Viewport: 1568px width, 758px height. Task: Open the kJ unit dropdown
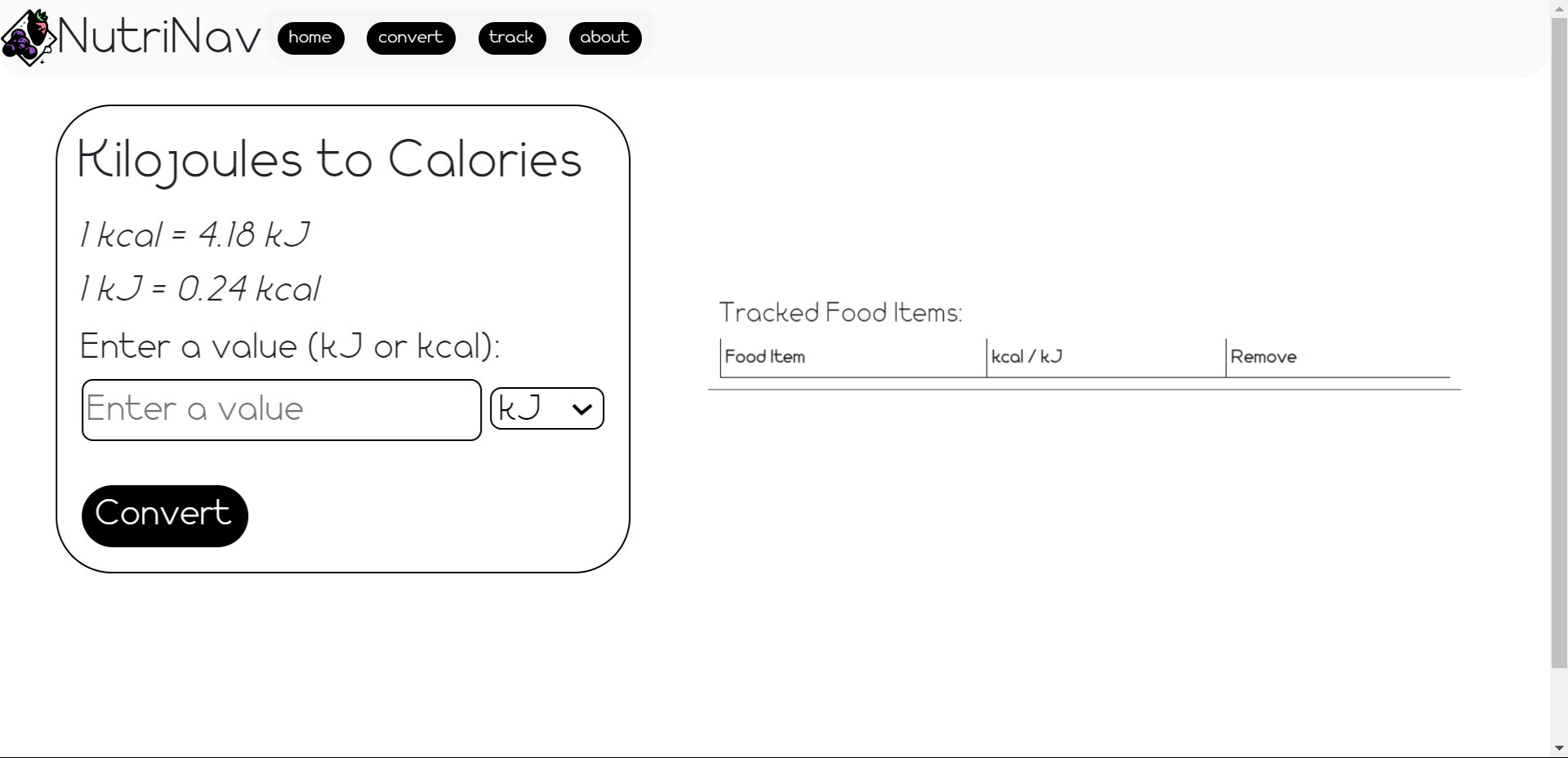tap(546, 408)
